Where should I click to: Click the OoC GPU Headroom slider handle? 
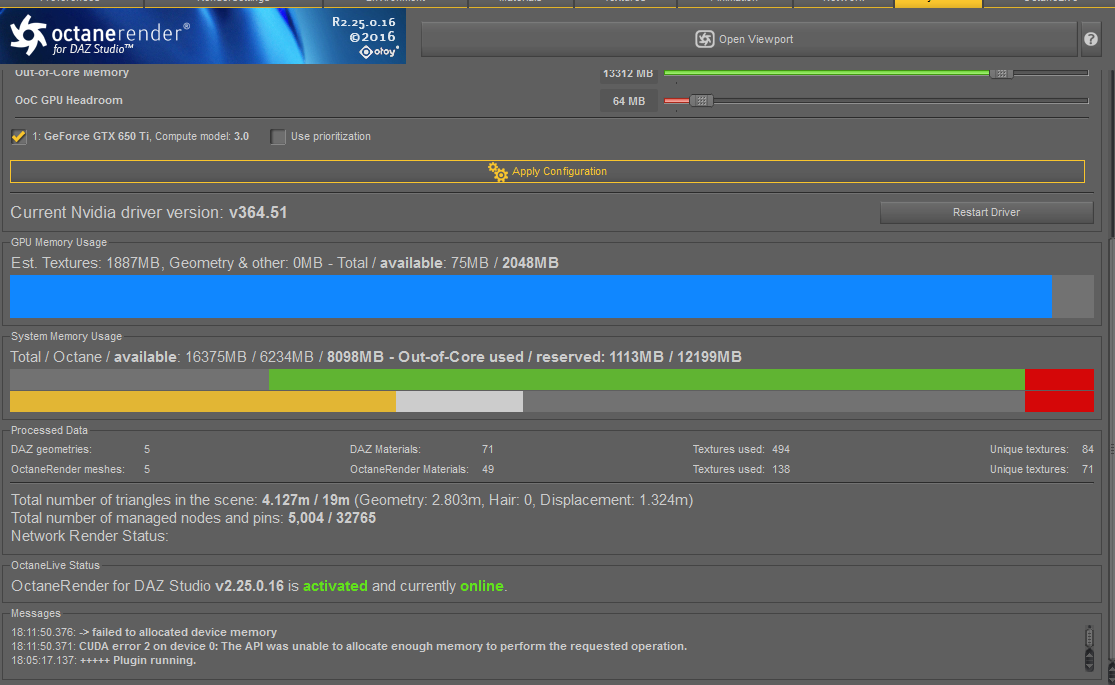pyautogui.click(x=701, y=101)
